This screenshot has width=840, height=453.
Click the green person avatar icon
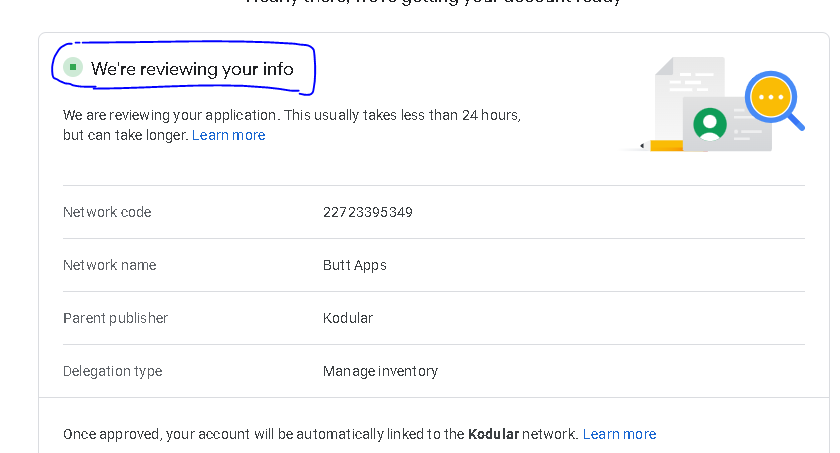710,123
